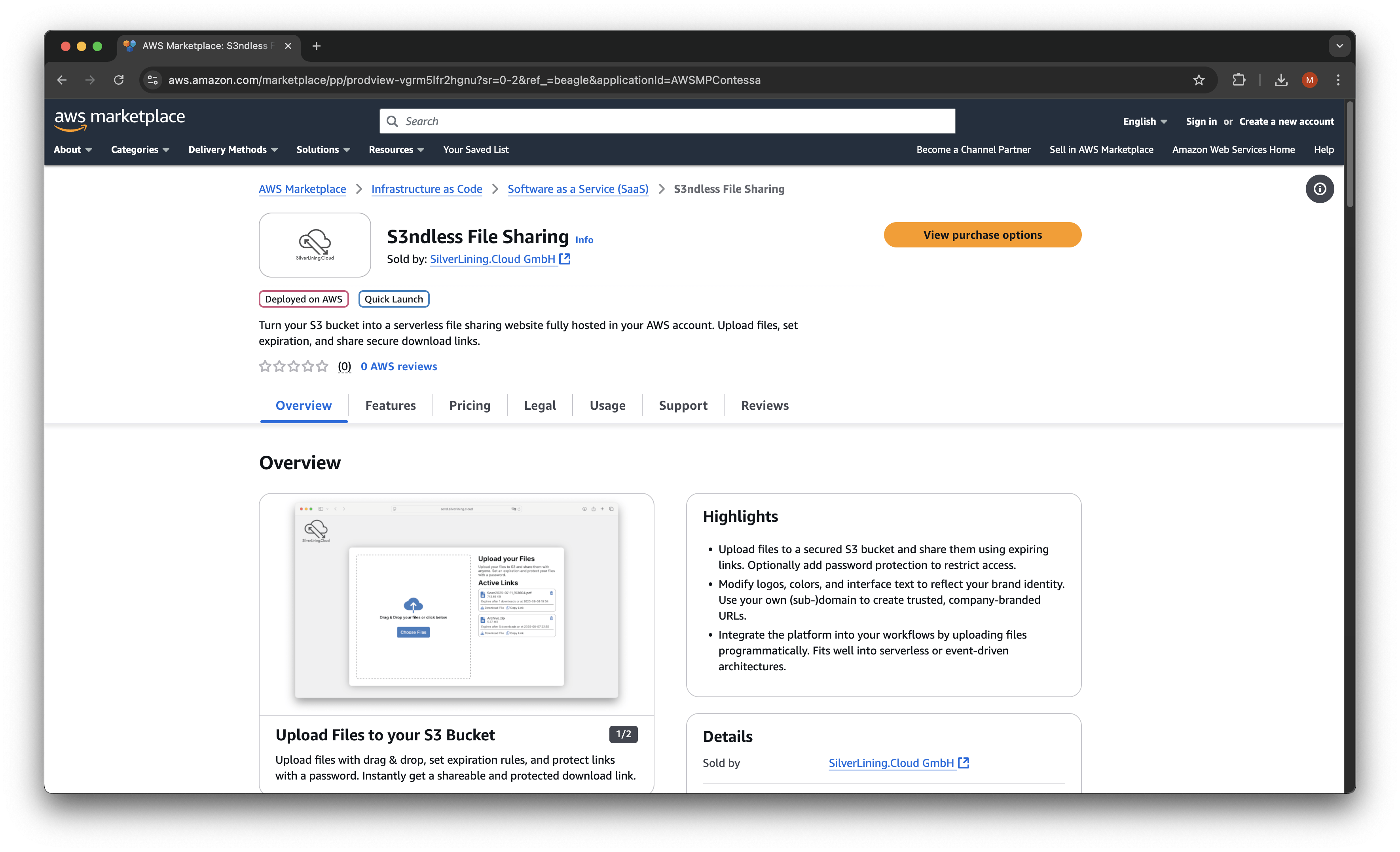This screenshot has height=852, width=1400.
Task: Switch to the Reviews tab
Action: (764, 405)
